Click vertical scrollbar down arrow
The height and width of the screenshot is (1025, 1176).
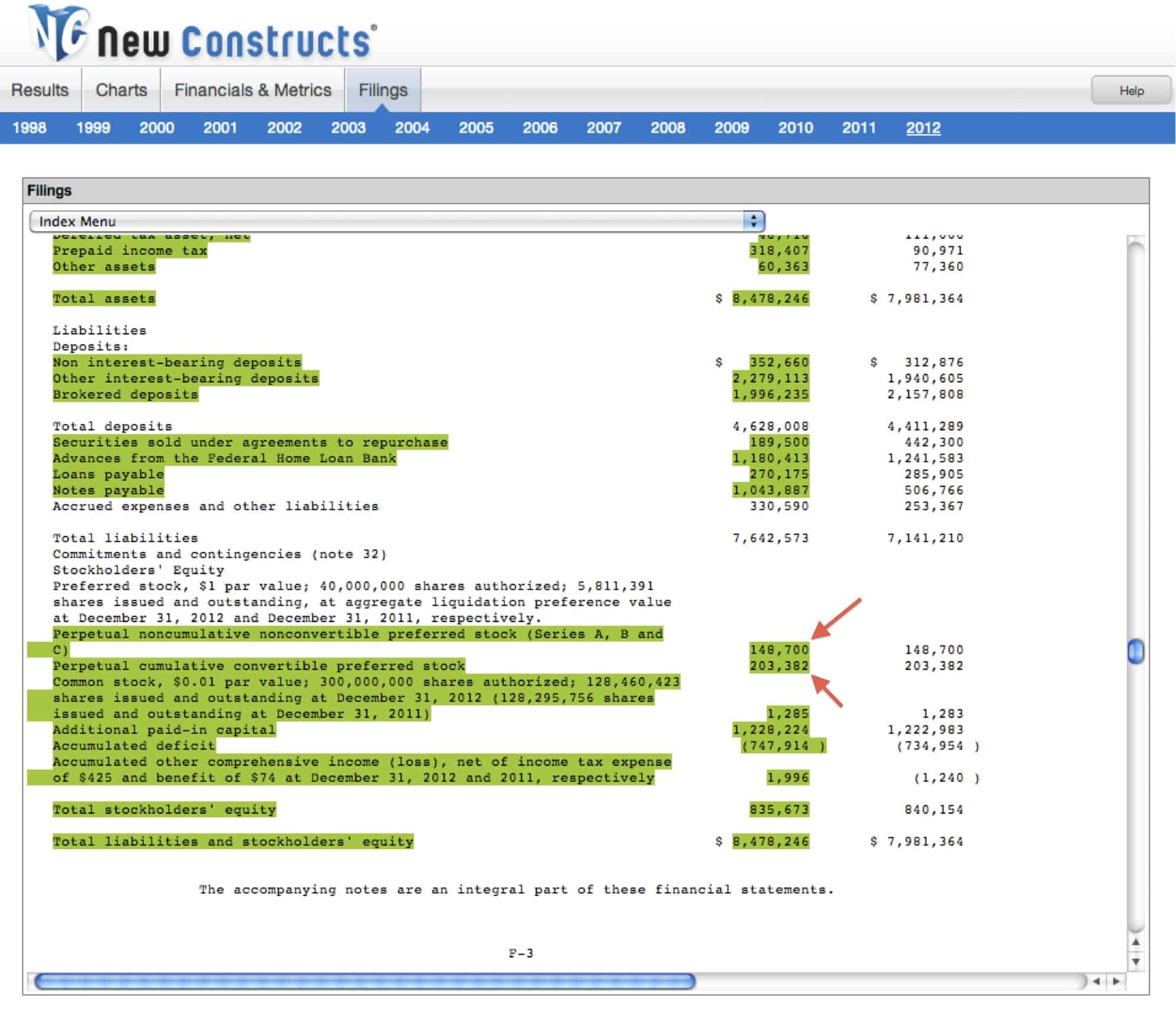tap(1135, 962)
